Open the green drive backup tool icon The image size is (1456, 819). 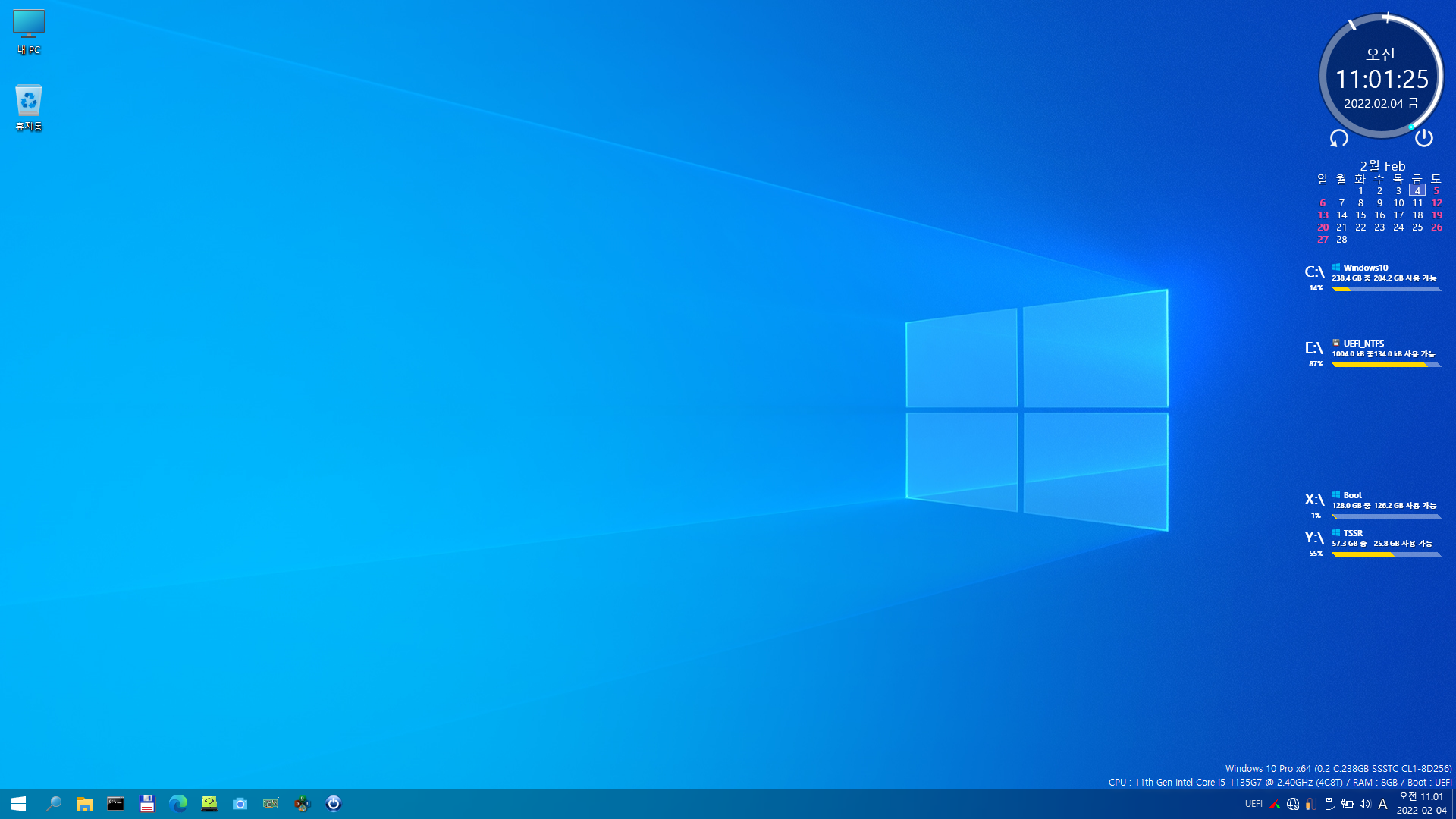coord(209,804)
